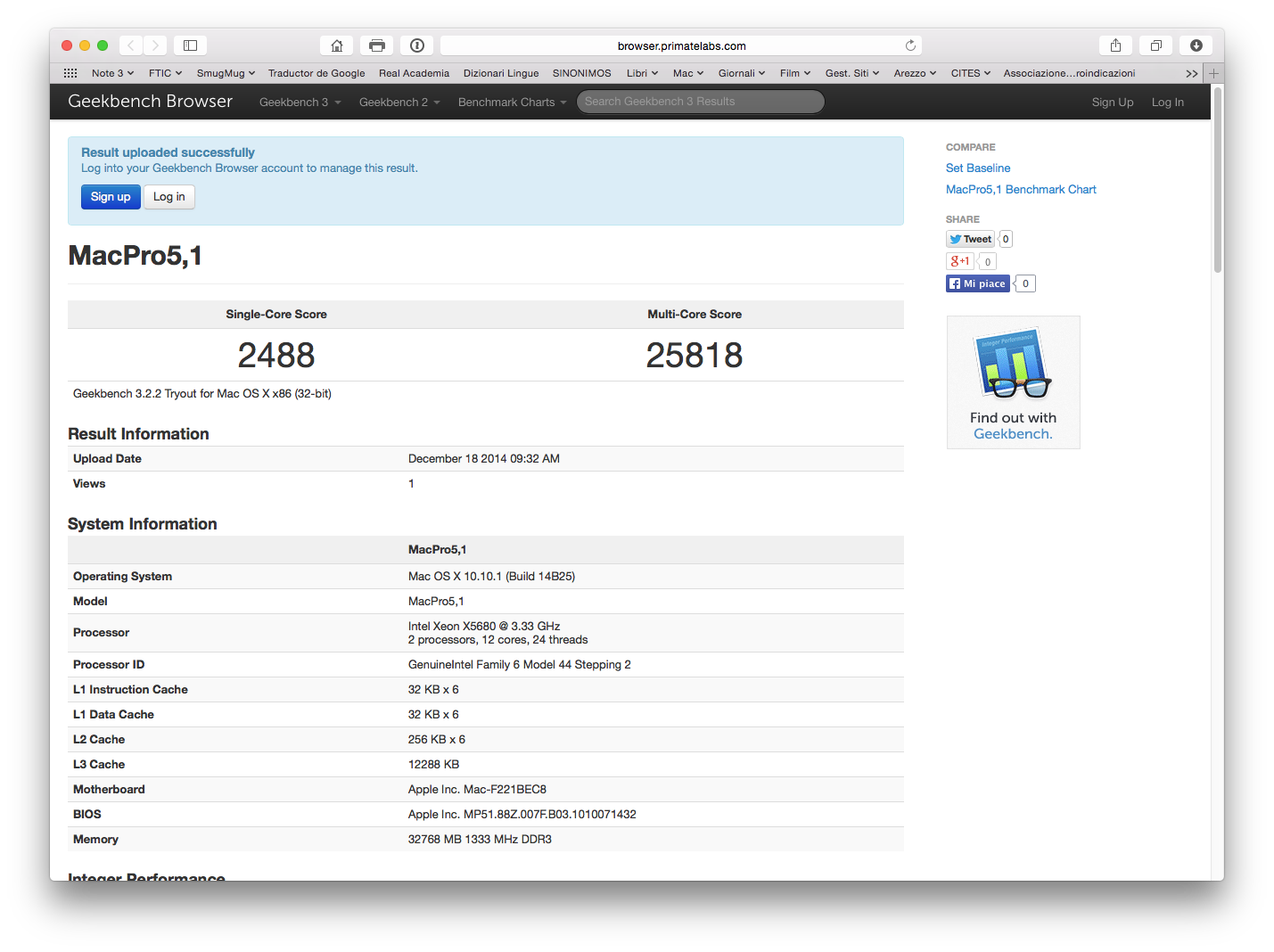
Task: Open the Find out with Geekbench ad
Action: point(1013,382)
